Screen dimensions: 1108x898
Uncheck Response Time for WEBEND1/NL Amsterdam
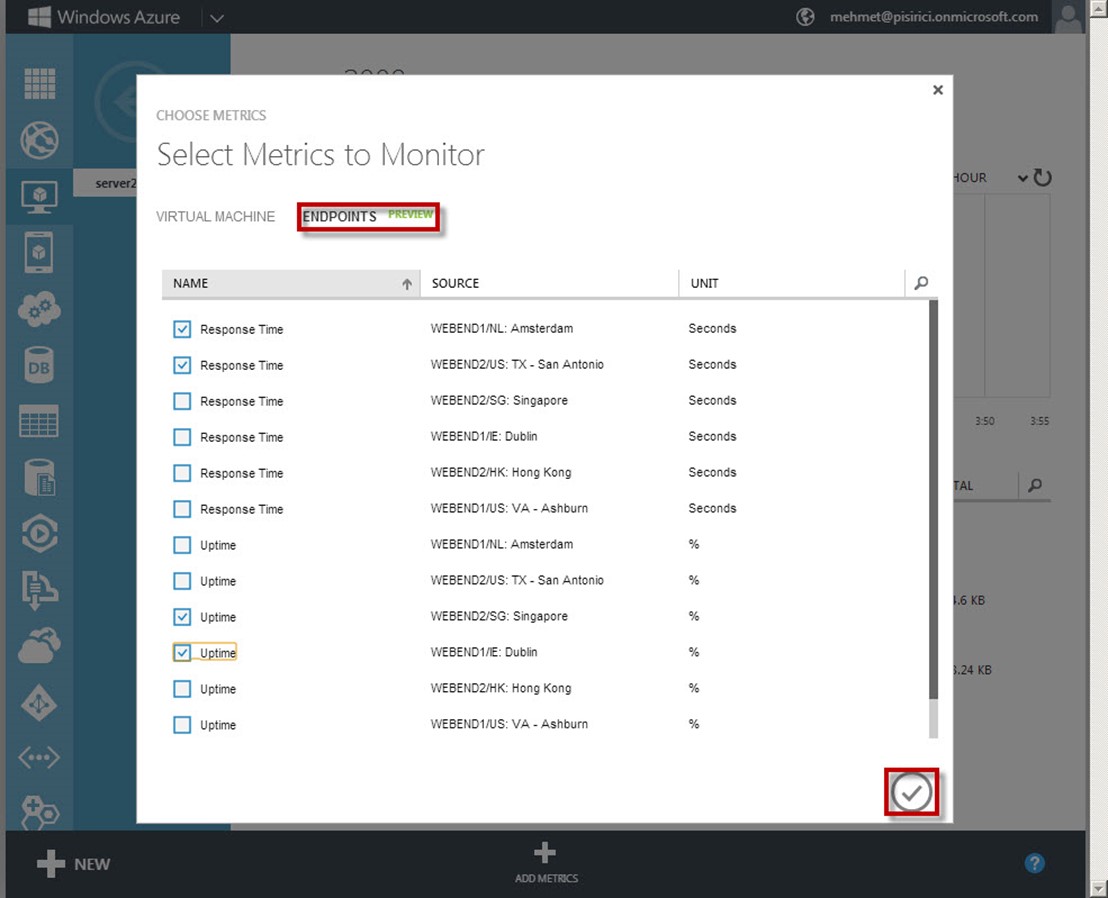click(182, 329)
